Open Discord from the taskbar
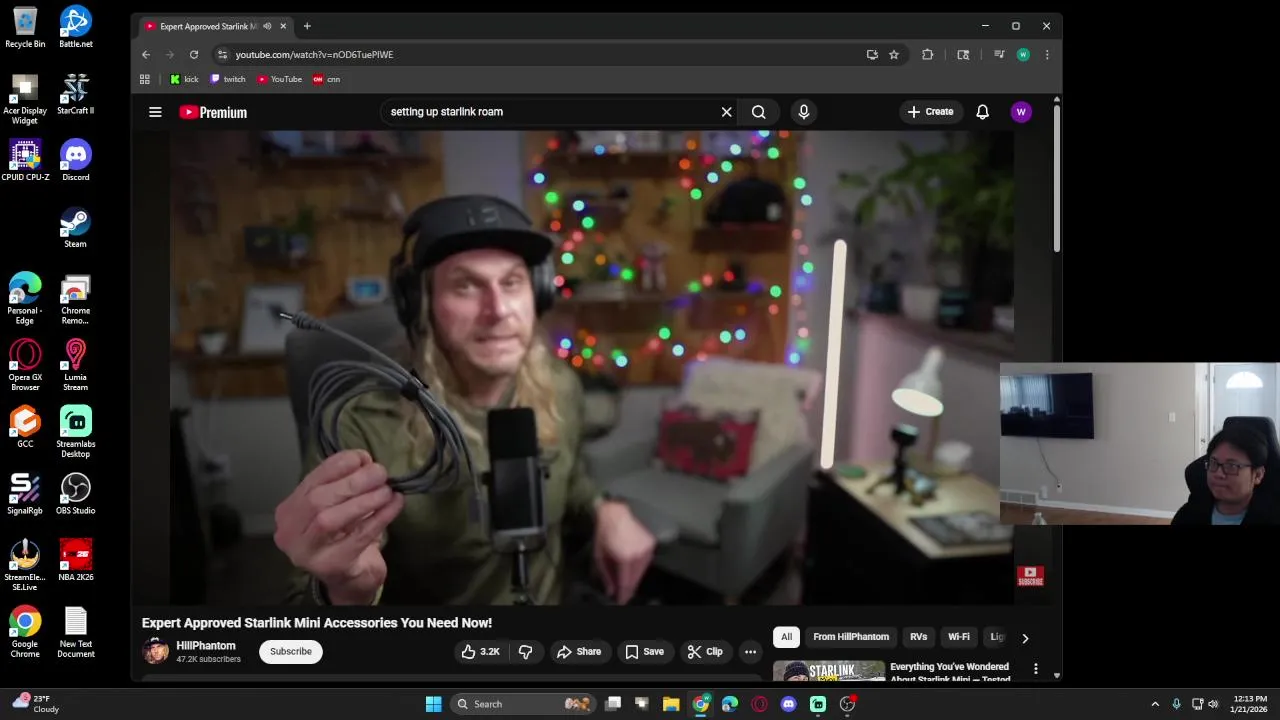 tap(789, 704)
